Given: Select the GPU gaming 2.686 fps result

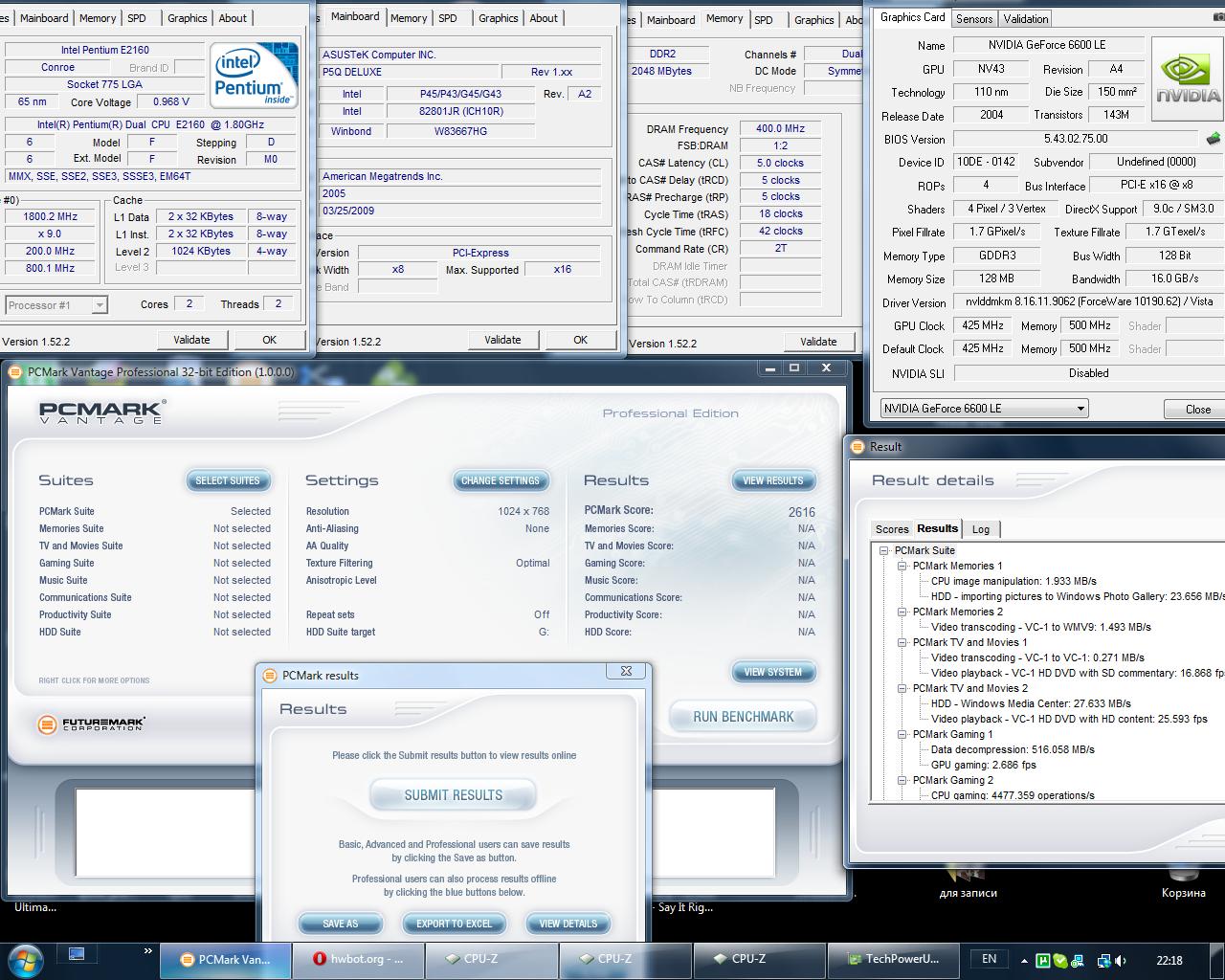Looking at the screenshot, I should (x=984, y=765).
